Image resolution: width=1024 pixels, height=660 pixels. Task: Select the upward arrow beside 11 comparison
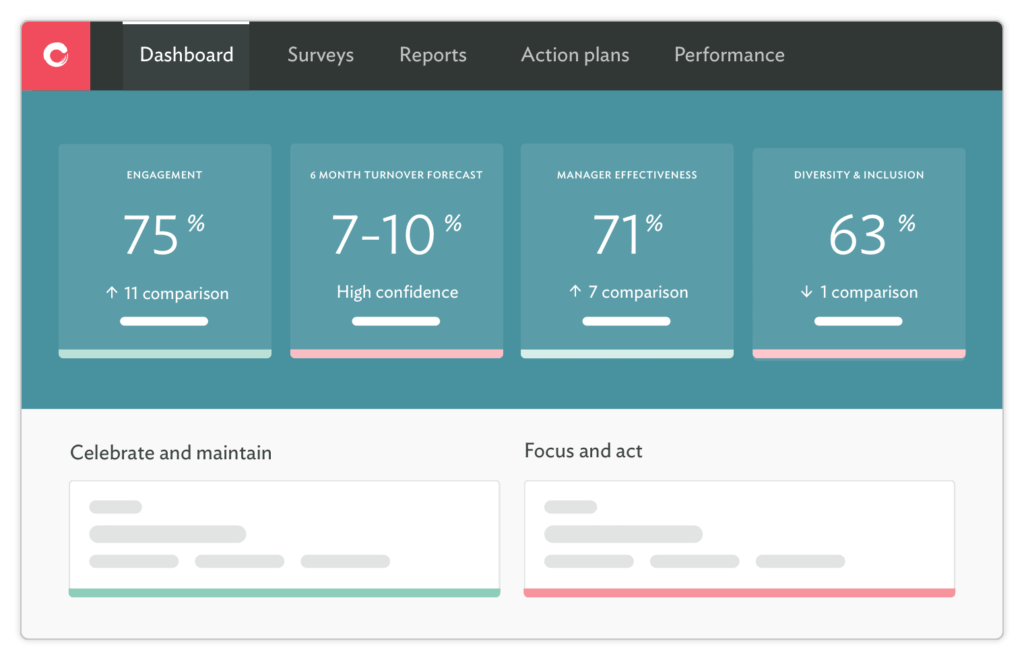[112, 293]
